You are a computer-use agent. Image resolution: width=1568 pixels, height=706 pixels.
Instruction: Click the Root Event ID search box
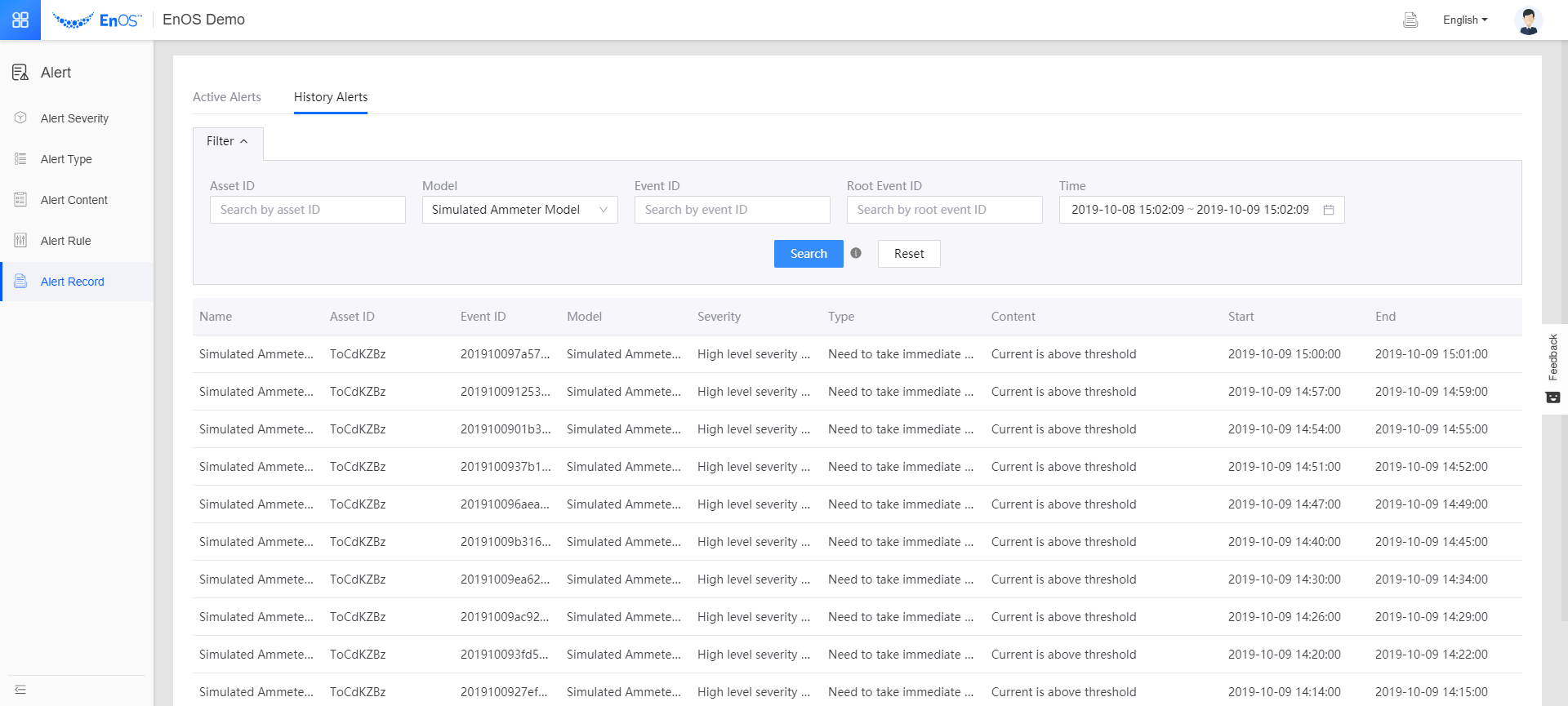point(944,210)
